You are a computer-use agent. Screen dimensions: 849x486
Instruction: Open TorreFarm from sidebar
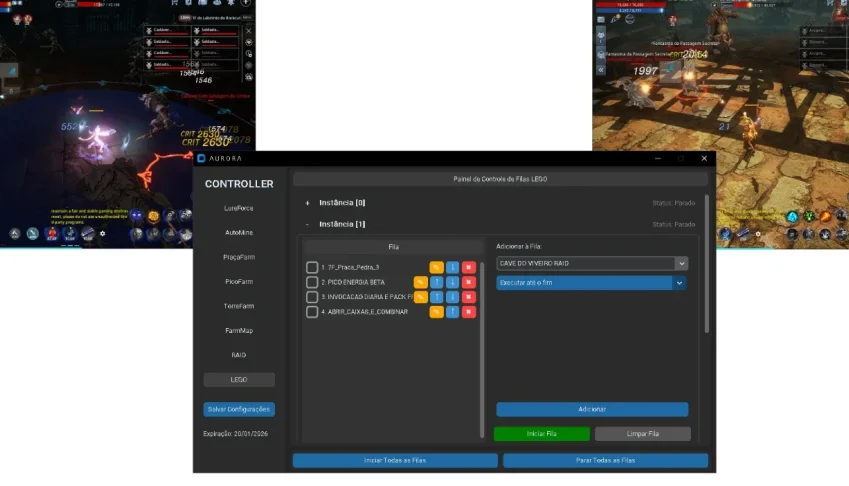point(239,306)
